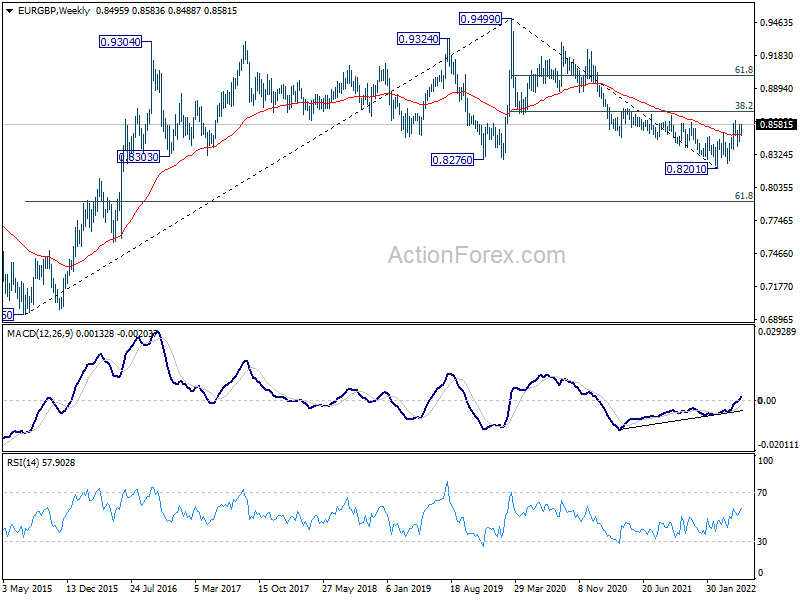Image resolution: width=800 pixels, height=600 pixels.
Task: Select the RSI axis level 100
Action: (765, 461)
